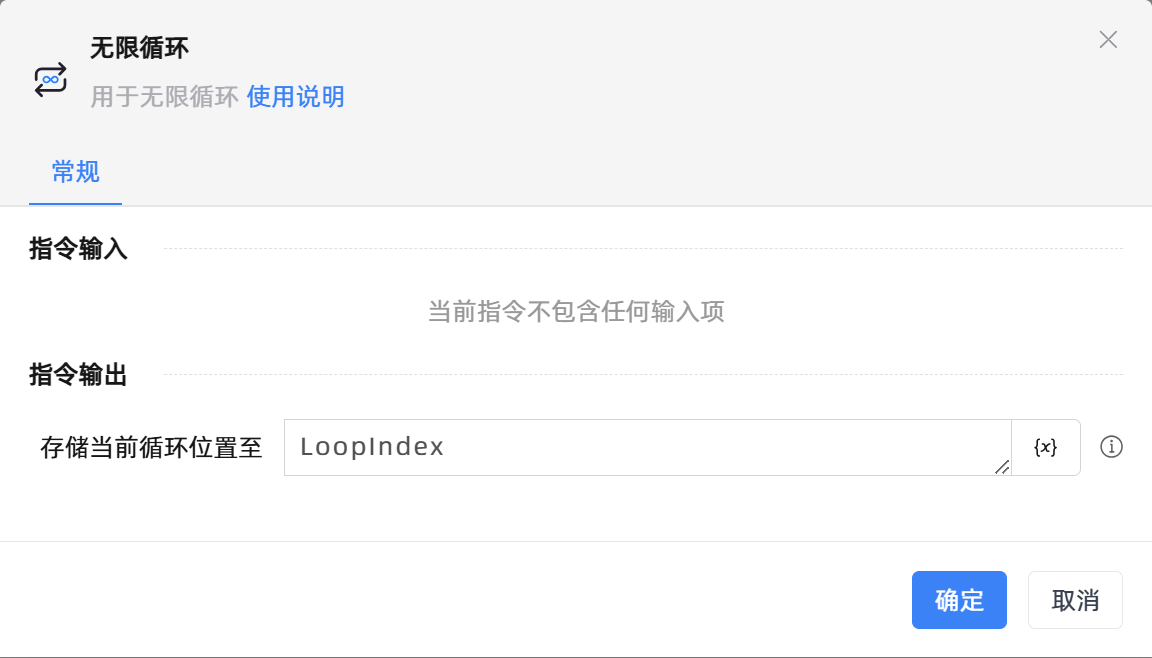Image resolution: width=1152 pixels, height=658 pixels.
Task: Click the info icon beside LoopIndex field
Action: [1111, 447]
